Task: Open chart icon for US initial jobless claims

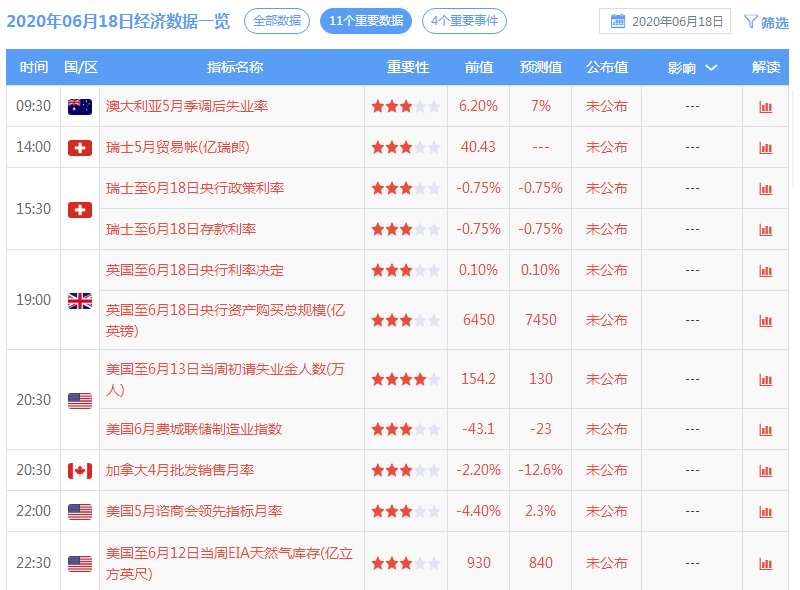Action: pyautogui.click(x=766, y=379)
